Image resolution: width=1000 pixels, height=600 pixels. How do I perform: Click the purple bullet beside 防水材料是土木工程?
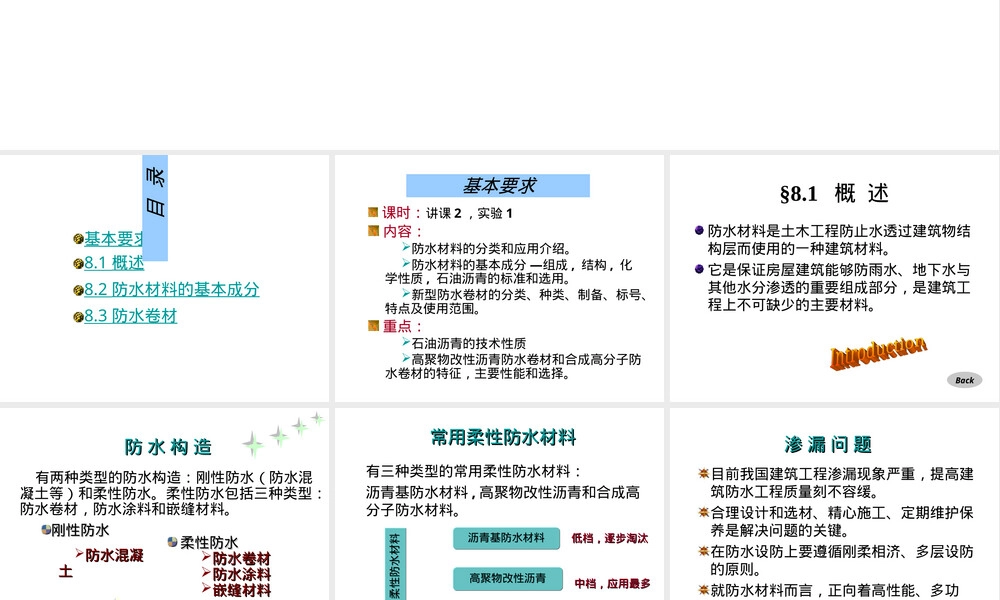[699, 230]
